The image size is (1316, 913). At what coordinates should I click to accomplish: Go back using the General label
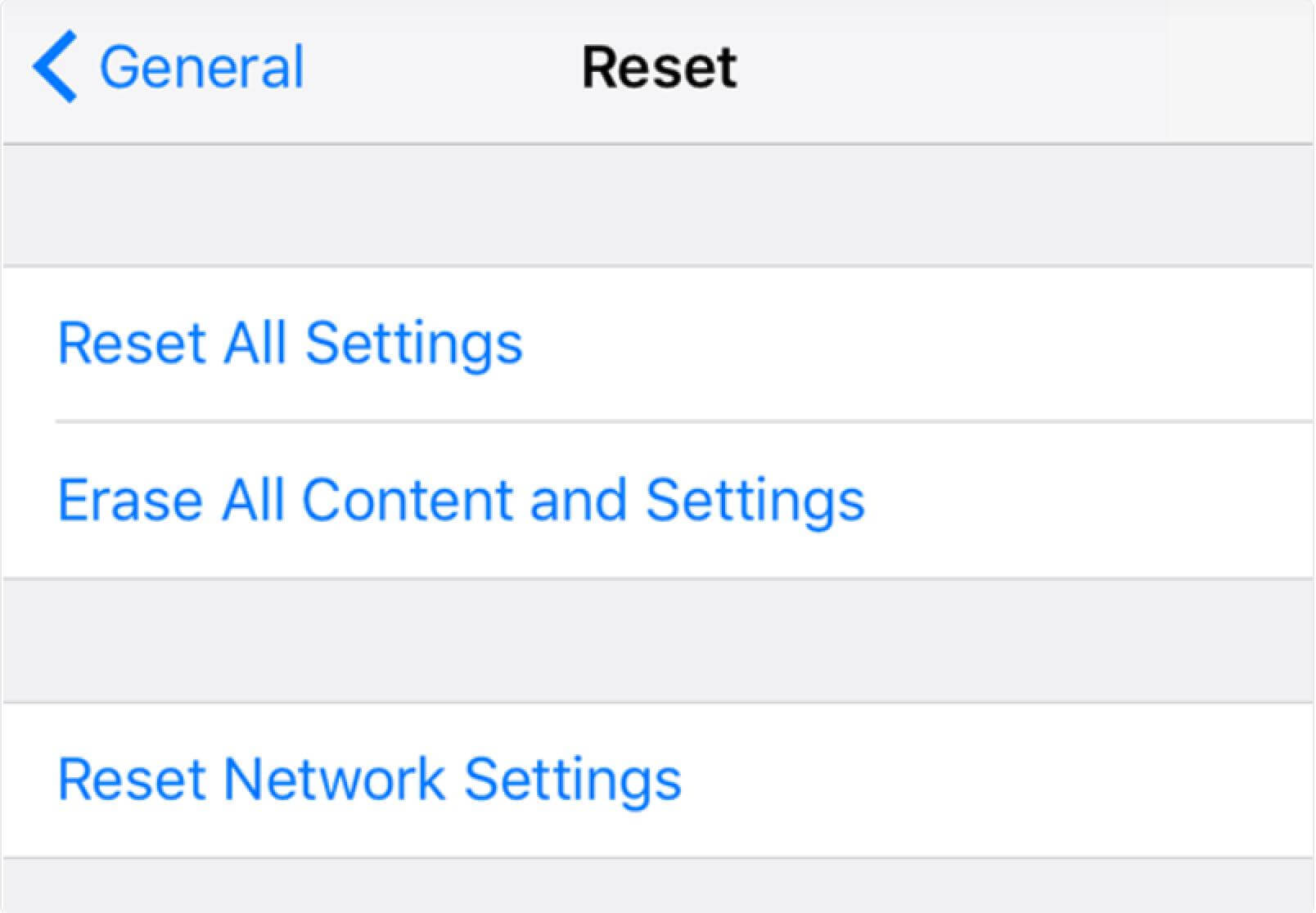click(201, 67)
